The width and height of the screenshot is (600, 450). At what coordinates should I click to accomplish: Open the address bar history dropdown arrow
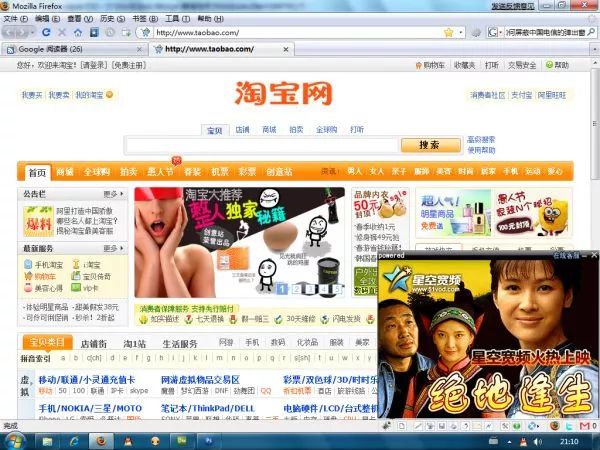pyautogui.click(x=461, y=33)
